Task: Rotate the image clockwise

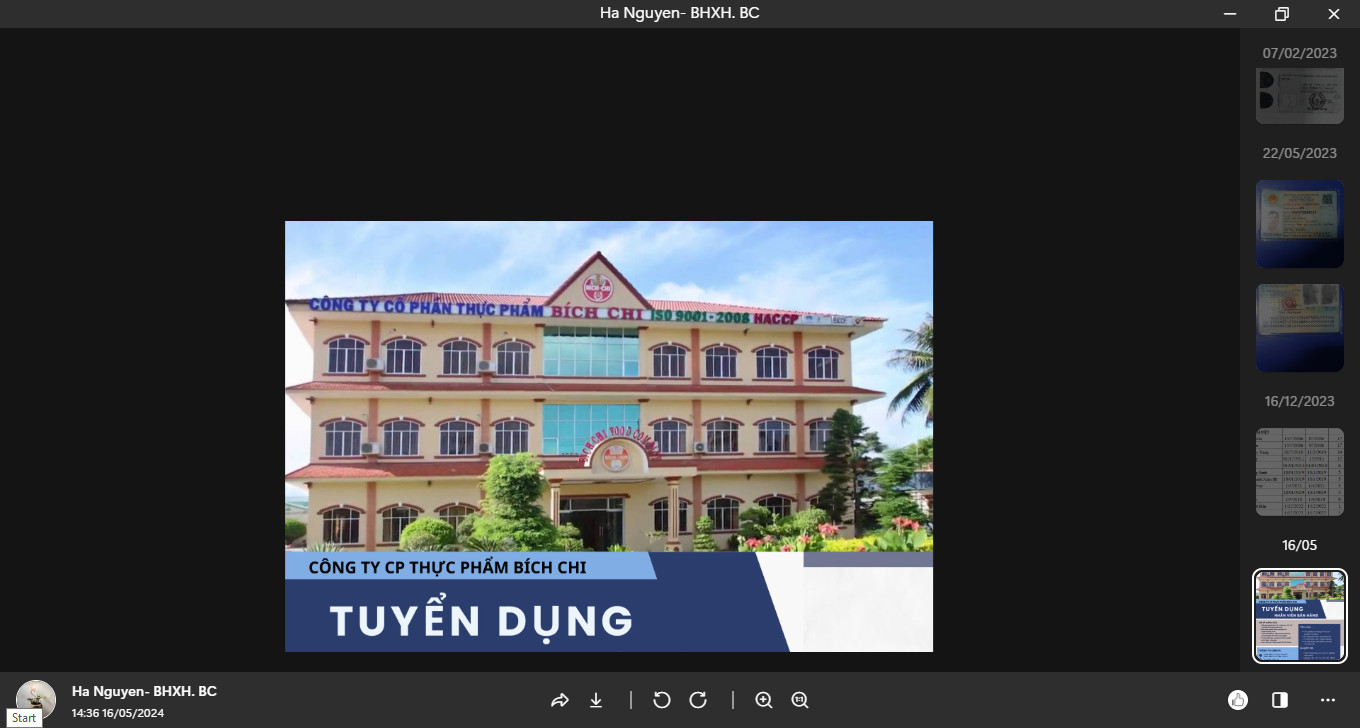Action: [700, 700]
